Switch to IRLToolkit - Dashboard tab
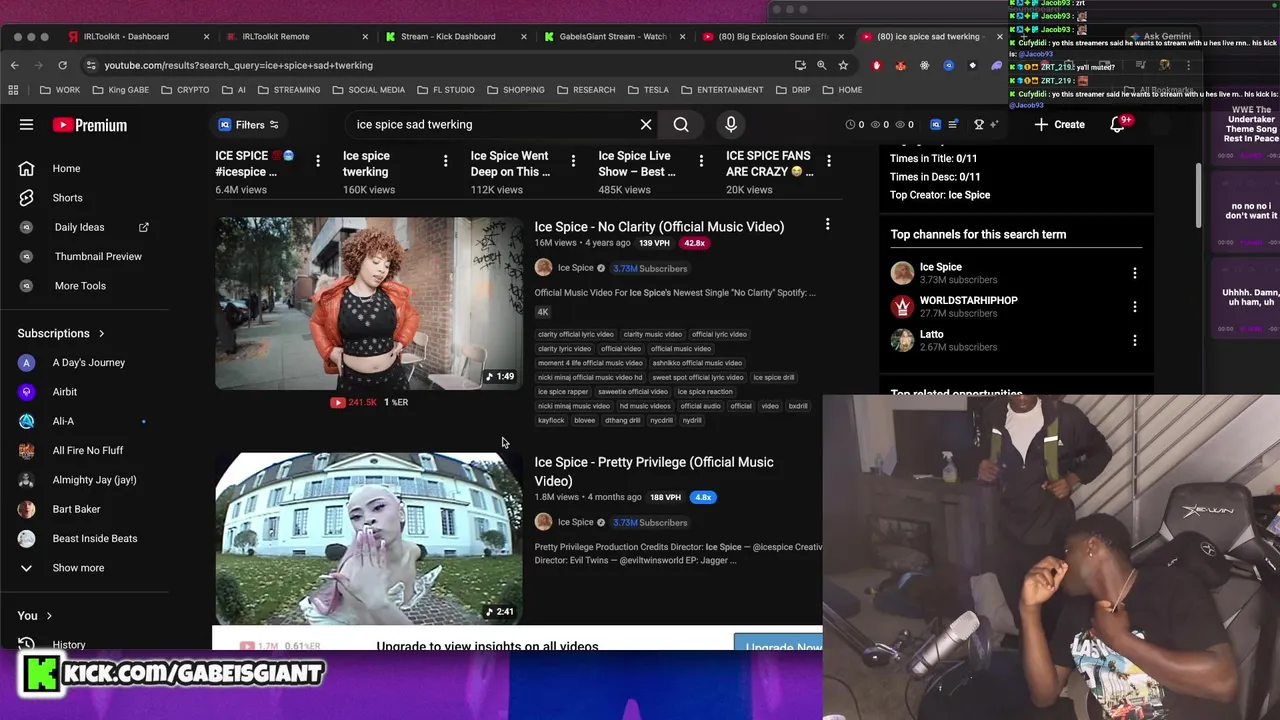The image size is (1280, 720). (127, 37)
